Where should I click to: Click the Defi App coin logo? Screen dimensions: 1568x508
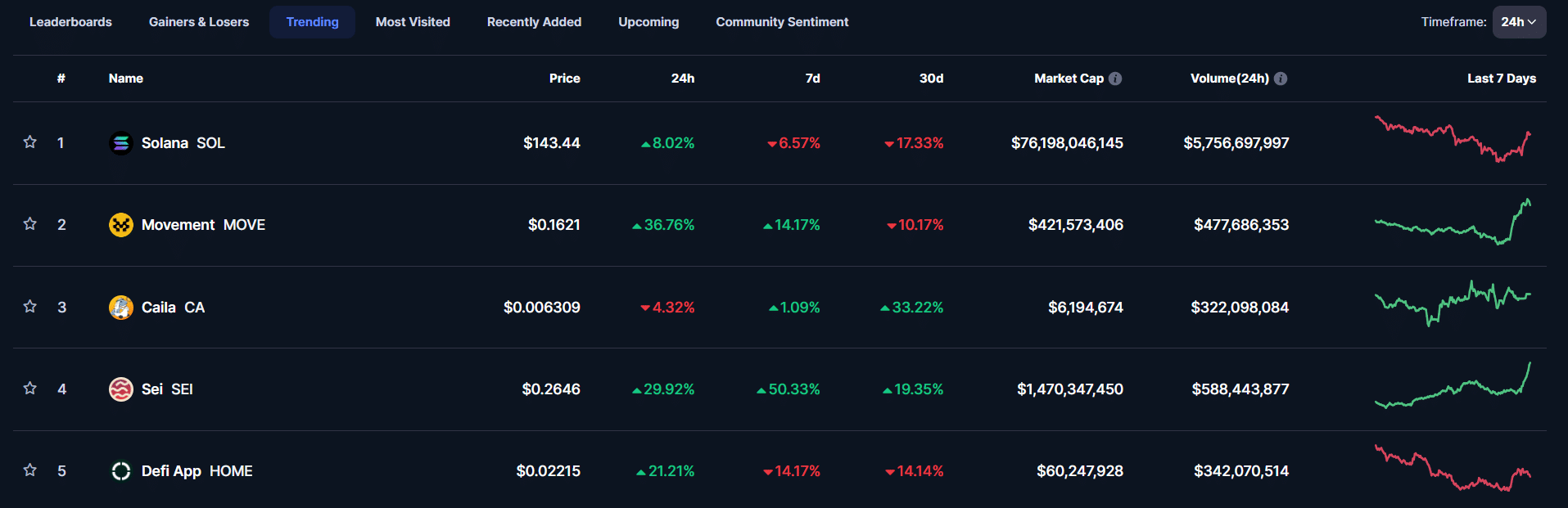point(121,471)
